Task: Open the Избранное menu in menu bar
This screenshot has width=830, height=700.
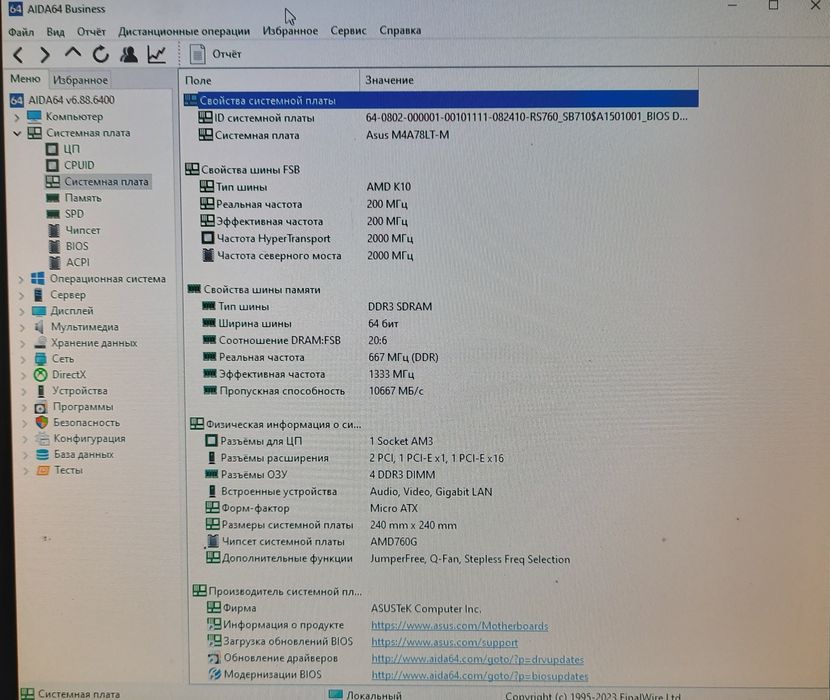Action: click(290, 31)
